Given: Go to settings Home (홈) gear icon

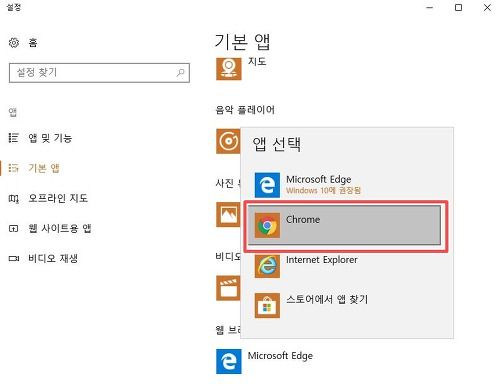Looking at the screenshot, I should pyautogui.click(x=14, y=43).
